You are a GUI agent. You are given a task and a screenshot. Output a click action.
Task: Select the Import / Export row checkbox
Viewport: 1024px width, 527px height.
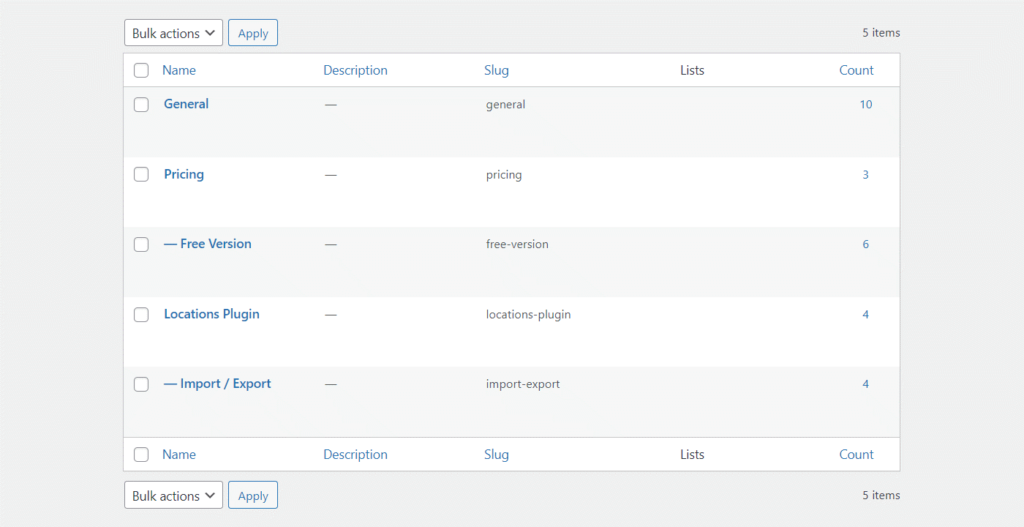[141, 384]
